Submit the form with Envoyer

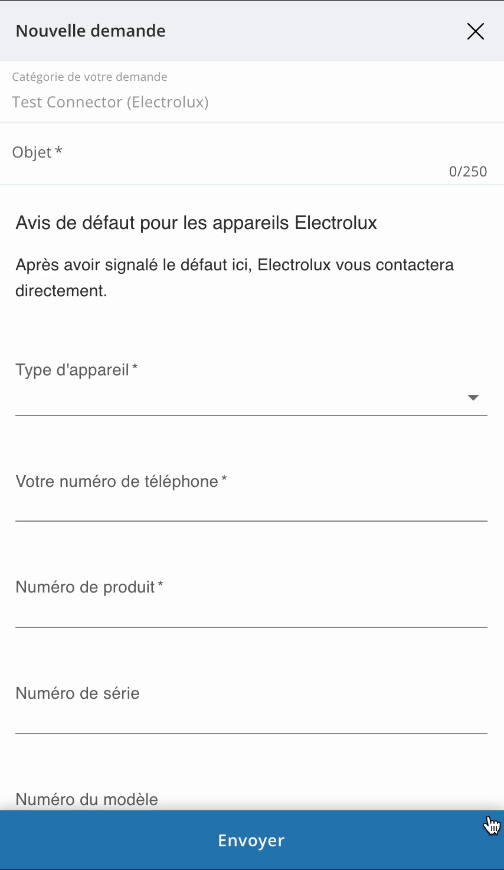(x=252, y=840)
